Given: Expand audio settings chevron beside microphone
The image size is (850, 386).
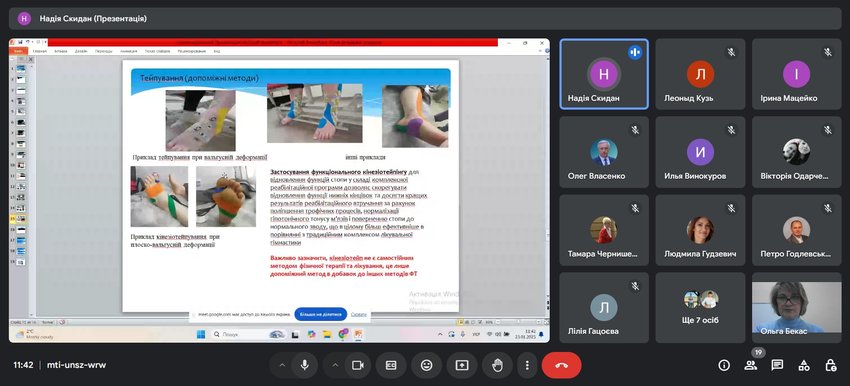Looking at the screenshot, I should [x=282, y=365].
